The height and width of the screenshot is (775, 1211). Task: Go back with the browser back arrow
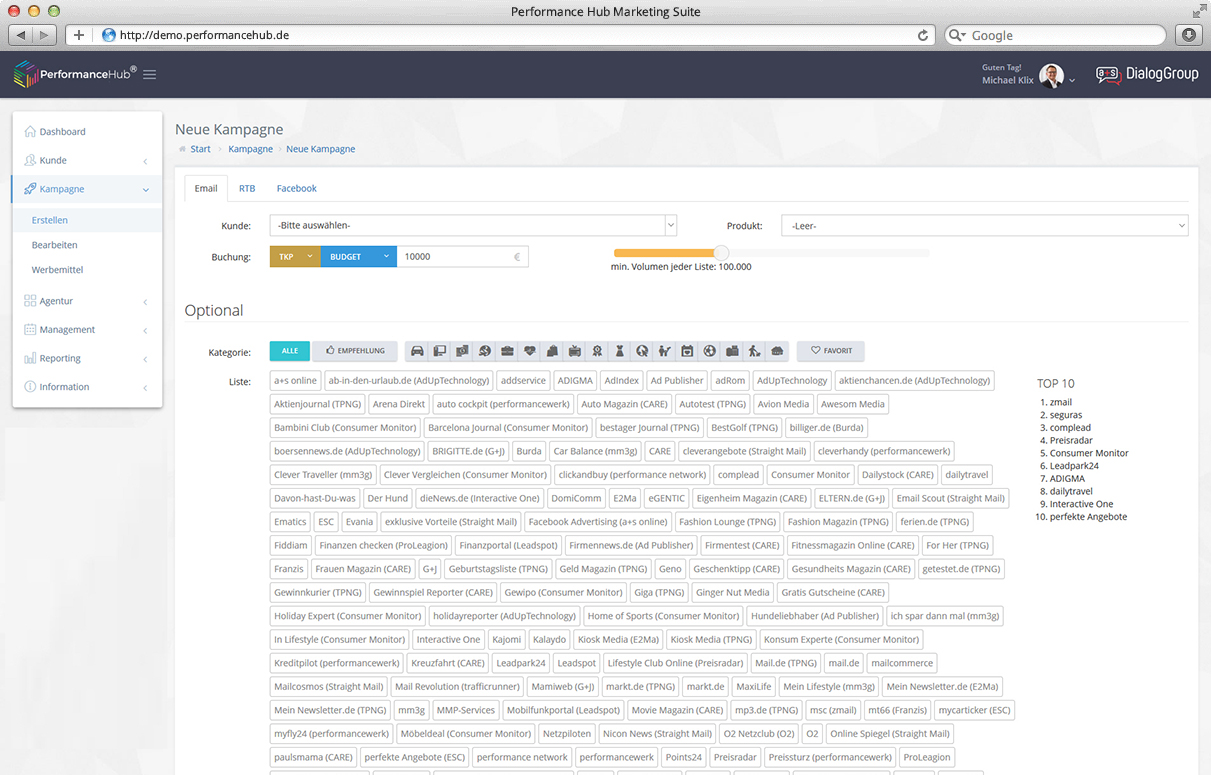coord(22,35)
